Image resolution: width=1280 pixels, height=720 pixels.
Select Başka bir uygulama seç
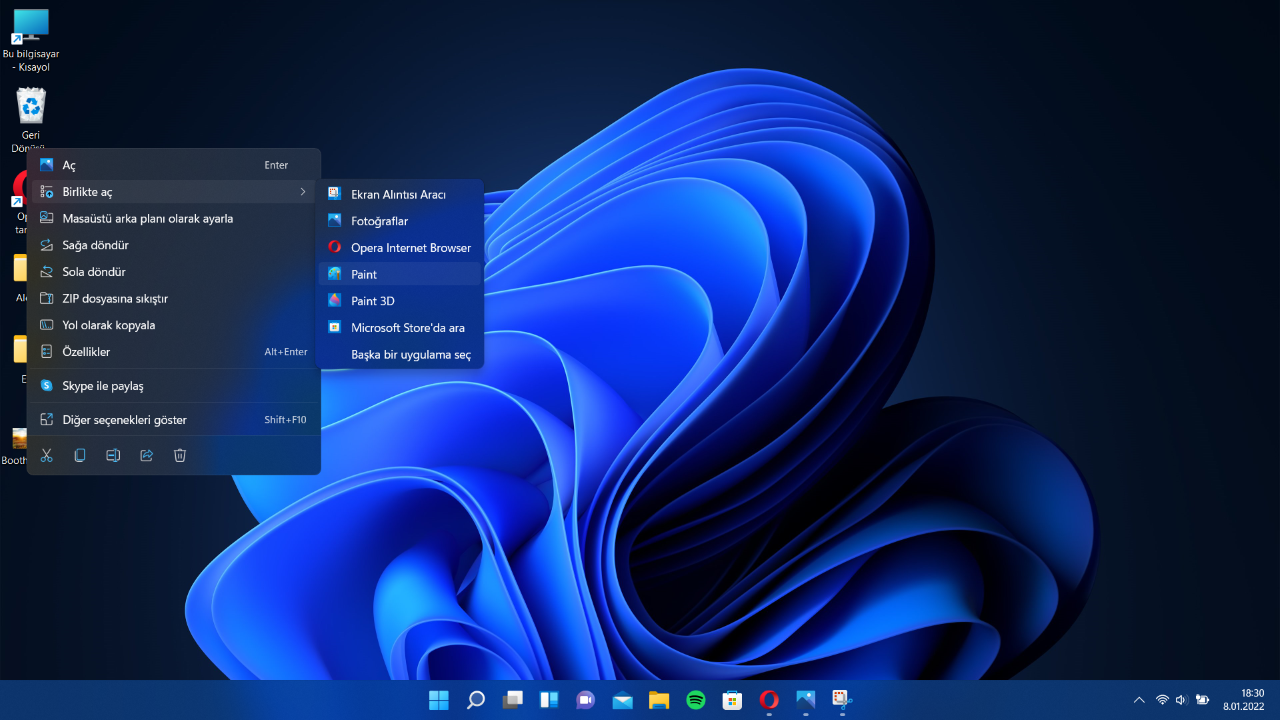coord(400,354)
